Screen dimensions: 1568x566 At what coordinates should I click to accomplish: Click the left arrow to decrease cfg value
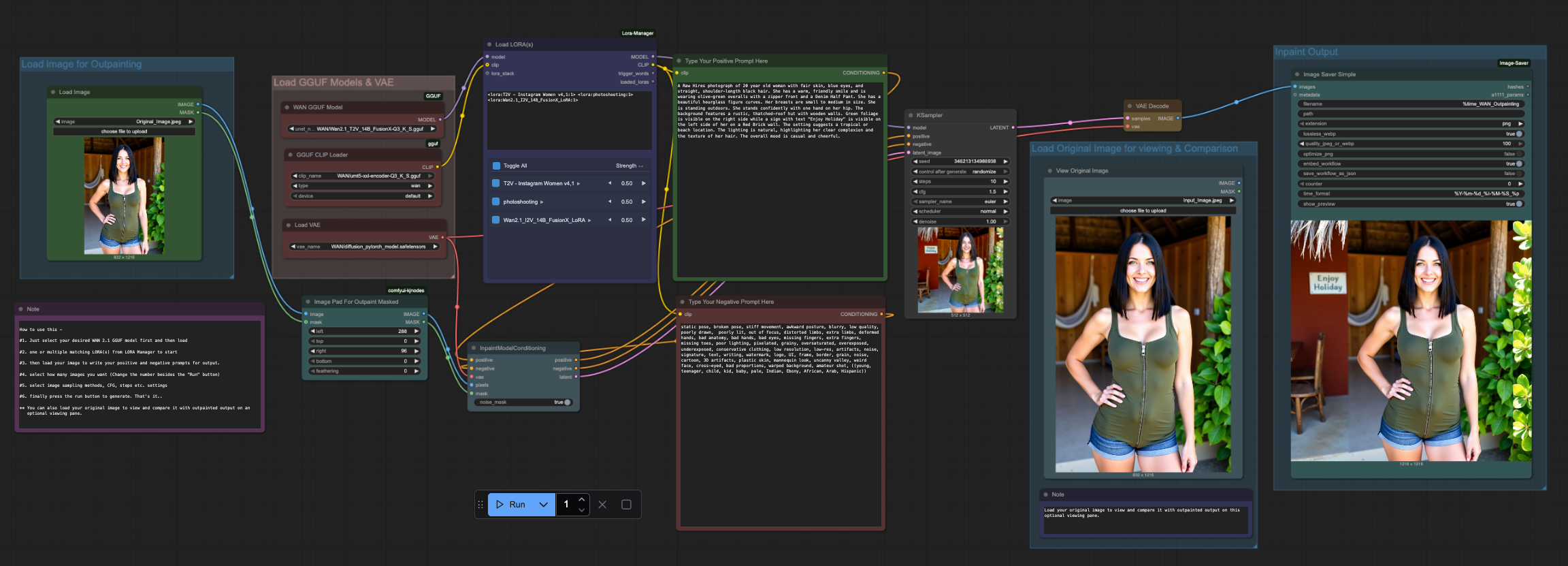(x=915, y=191)
